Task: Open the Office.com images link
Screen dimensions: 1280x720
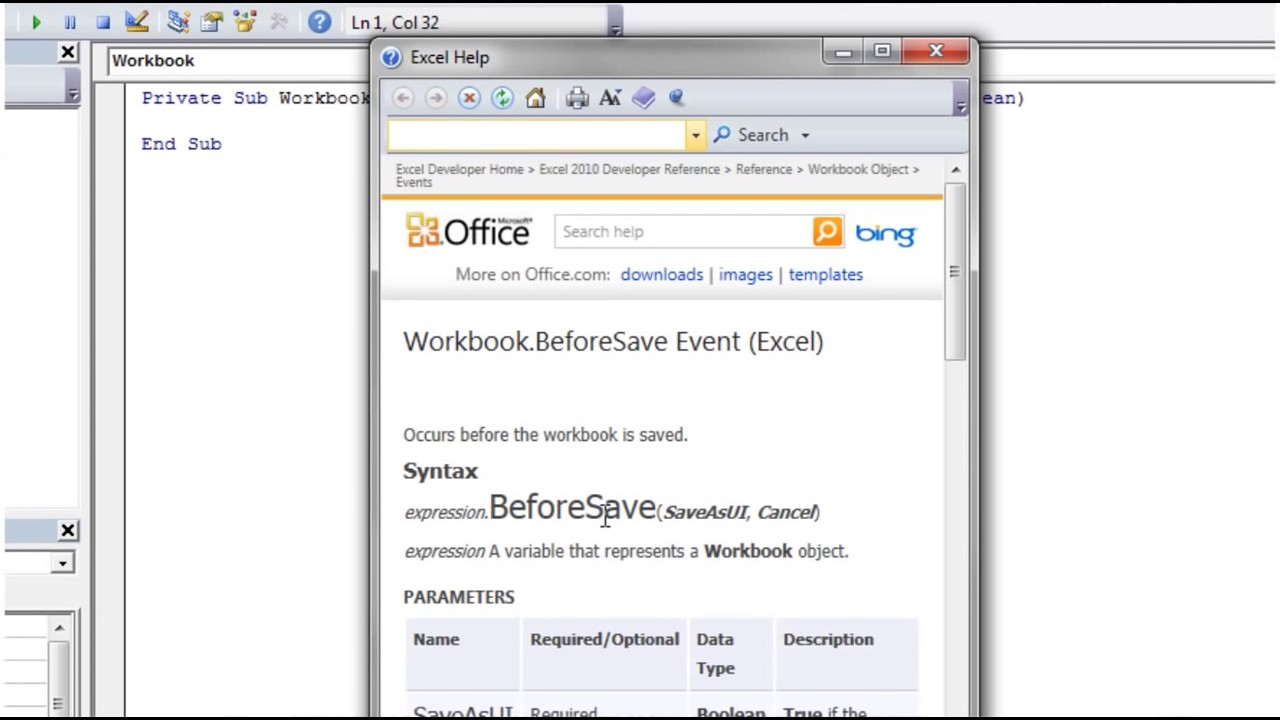Action: pos(745,274)
